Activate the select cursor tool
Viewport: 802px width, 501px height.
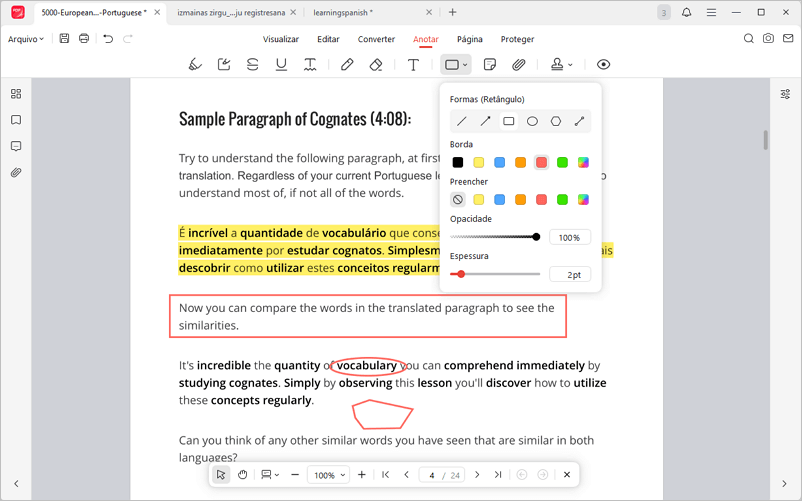221,475
